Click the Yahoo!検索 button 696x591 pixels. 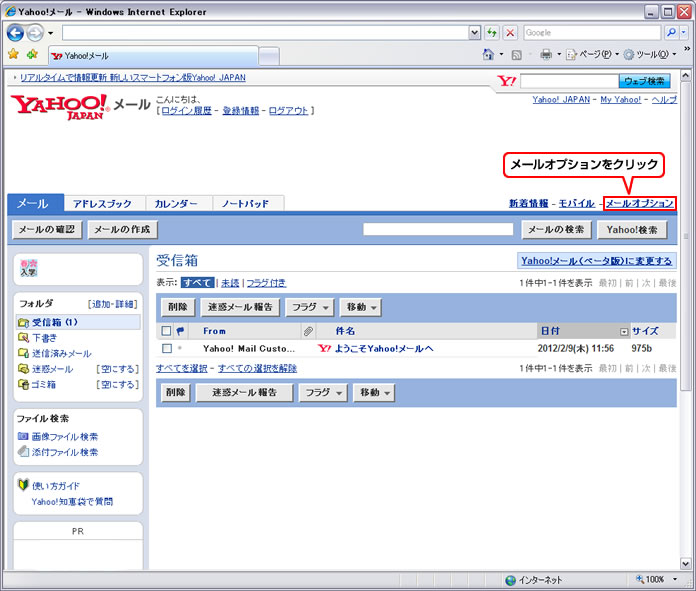pyautogui.click(x=632, y=230)
